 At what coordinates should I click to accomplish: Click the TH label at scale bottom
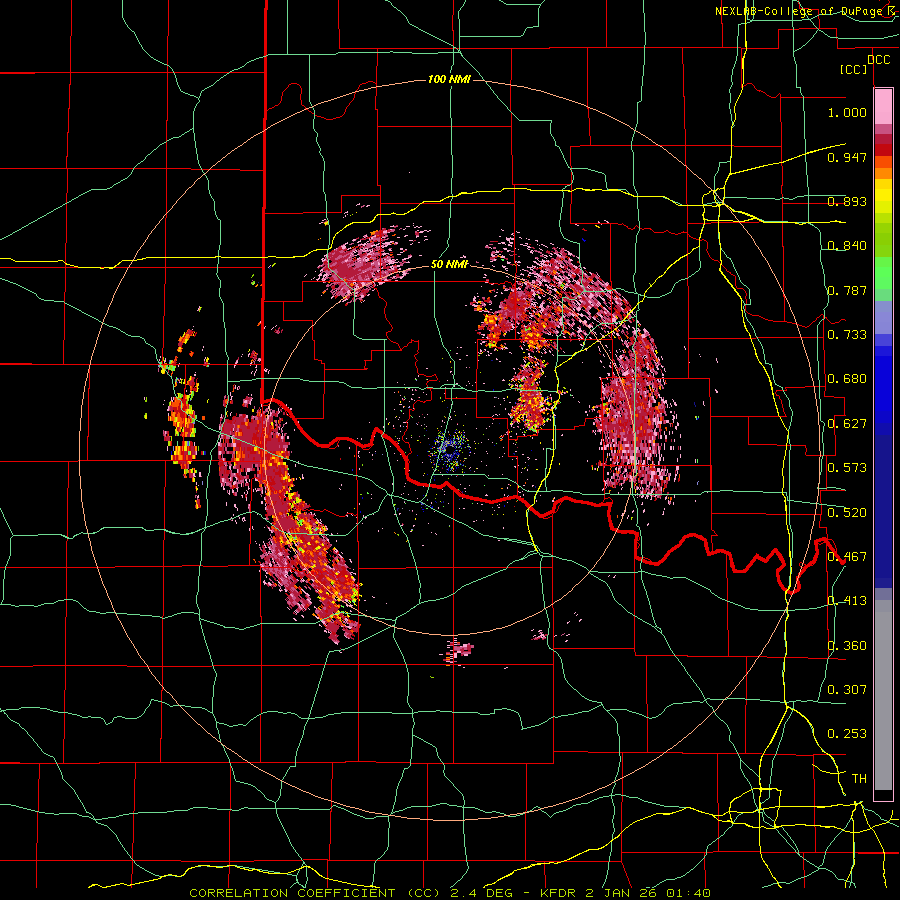[859, 779]
